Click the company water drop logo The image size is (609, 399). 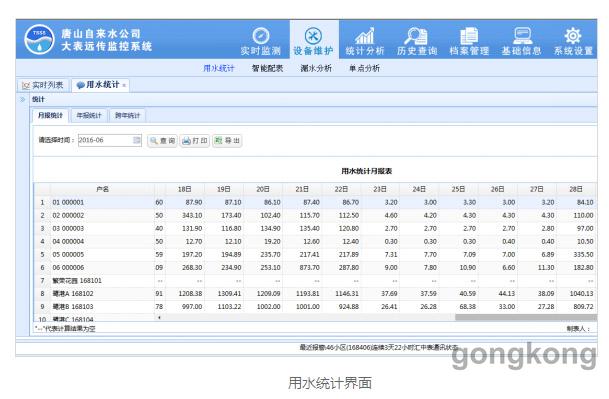(x=39, y=40)
